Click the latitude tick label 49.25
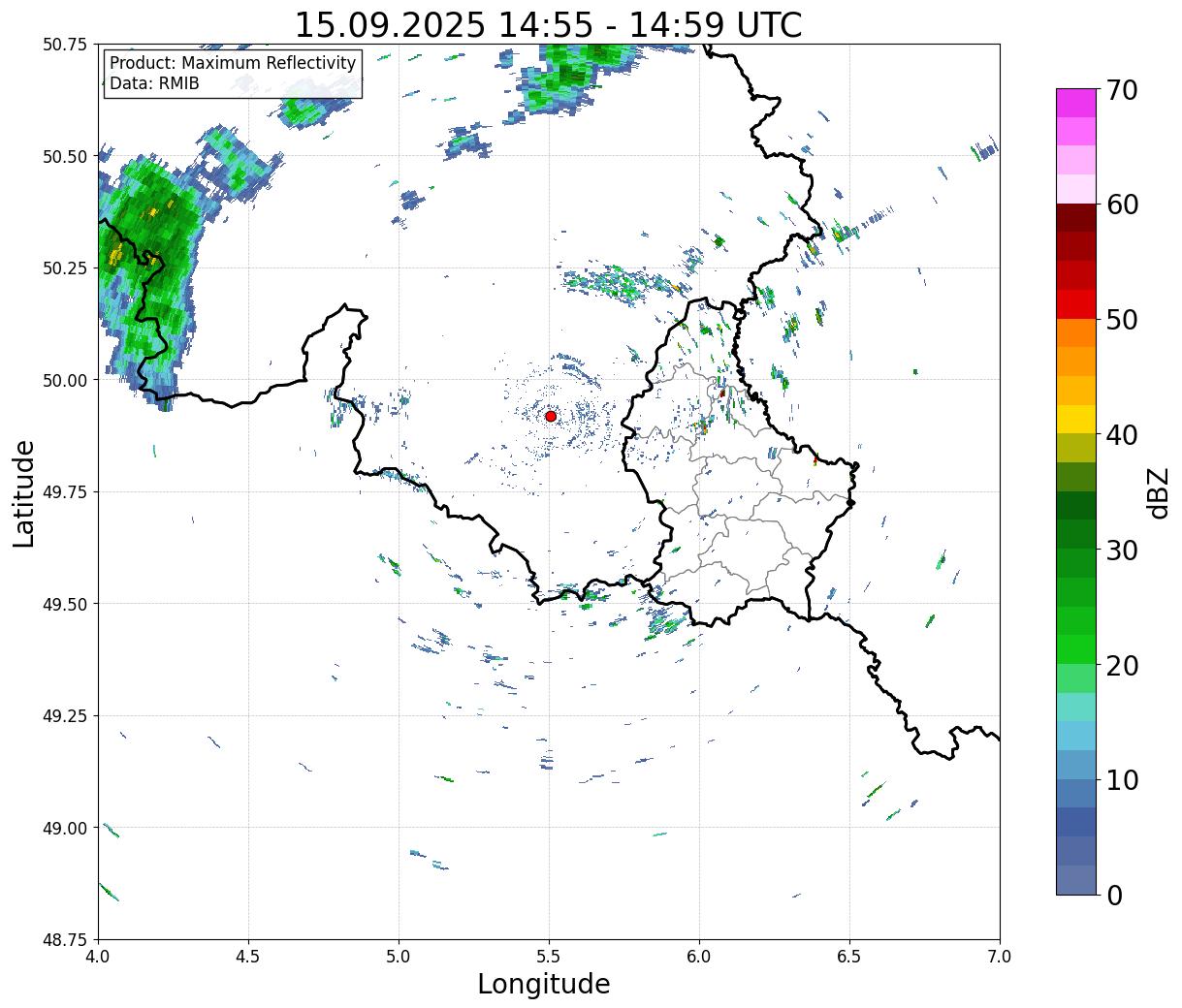The image size is (1182, 1008). [65, 716]
